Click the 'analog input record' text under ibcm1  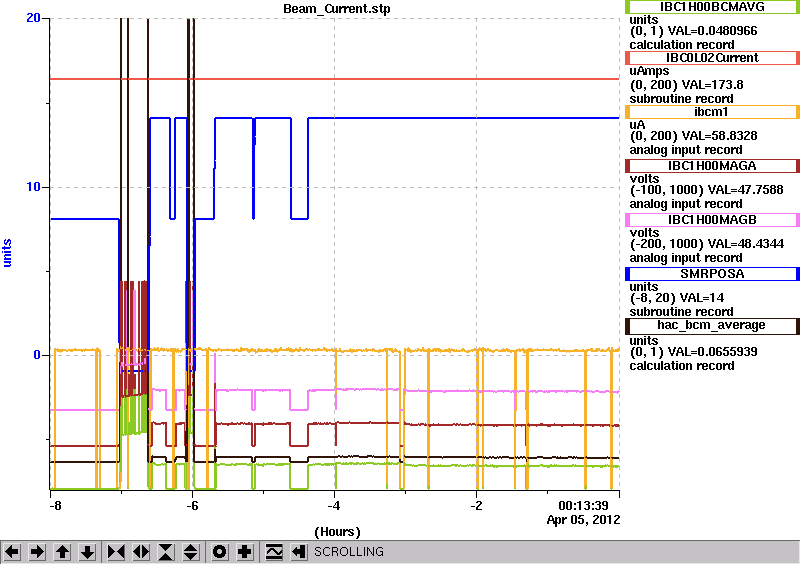pyautogui.click(x=686, y=150)
